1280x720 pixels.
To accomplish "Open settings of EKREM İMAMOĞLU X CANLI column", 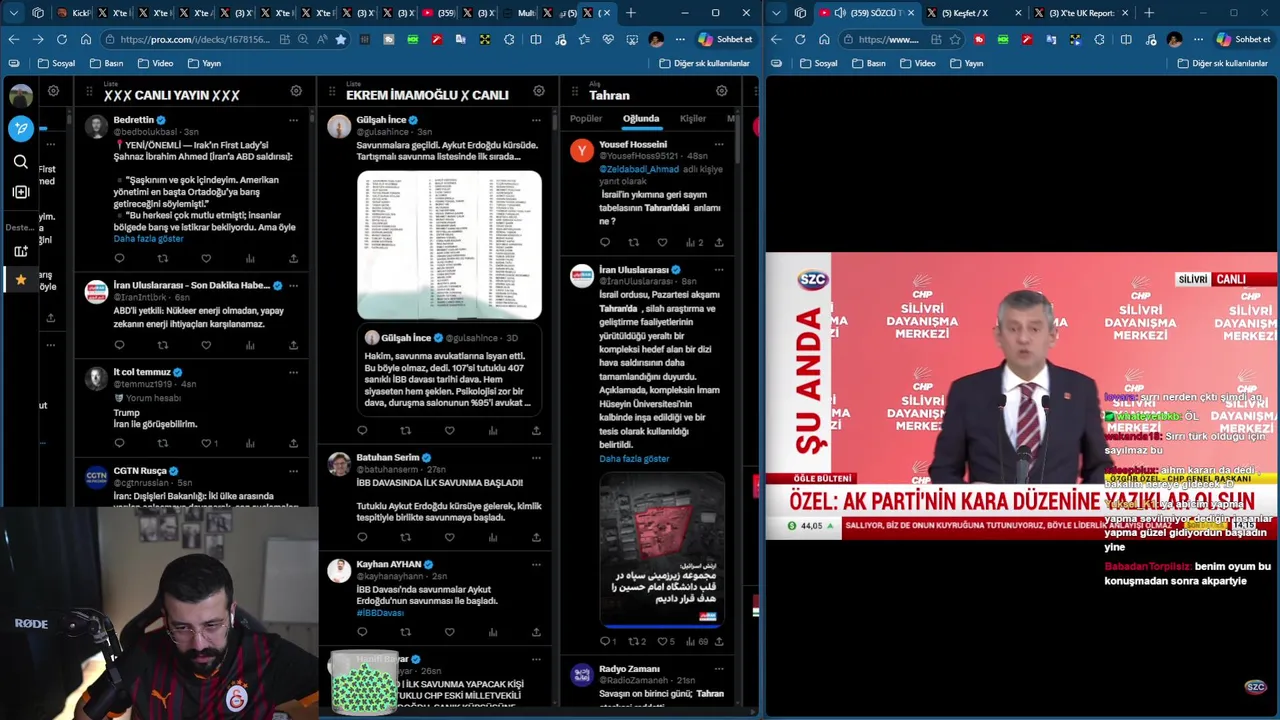I will pos(539,91).
